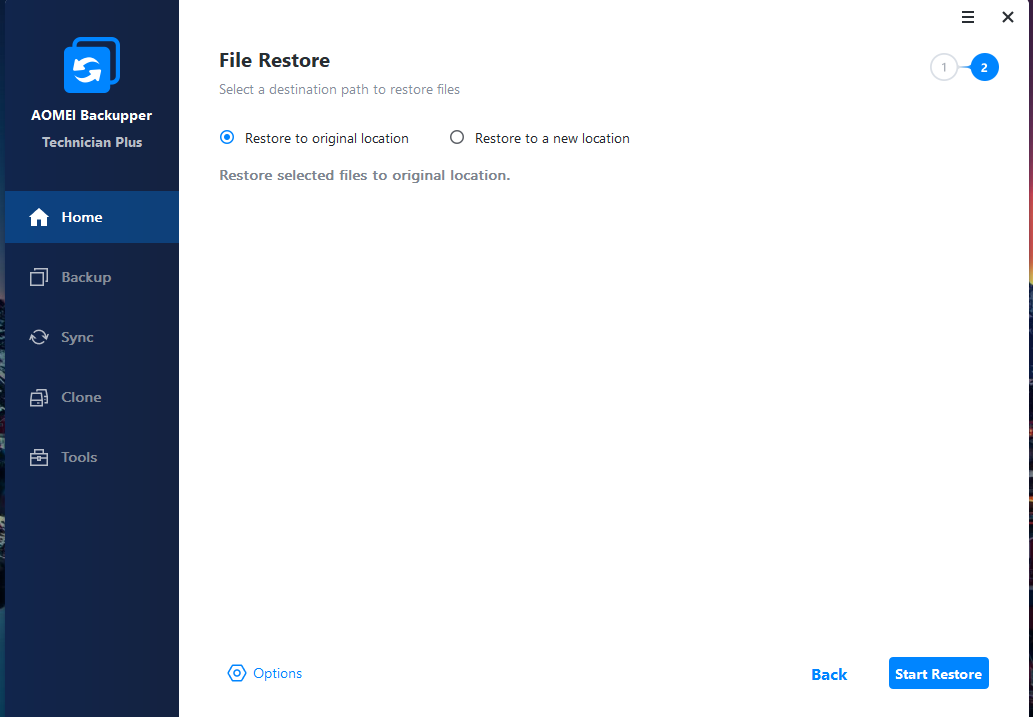Image resolution: width=1033 pixels, height=717 pixels.
Task: Click the step 2 circle indicator
Action: [x=984, y=68]
